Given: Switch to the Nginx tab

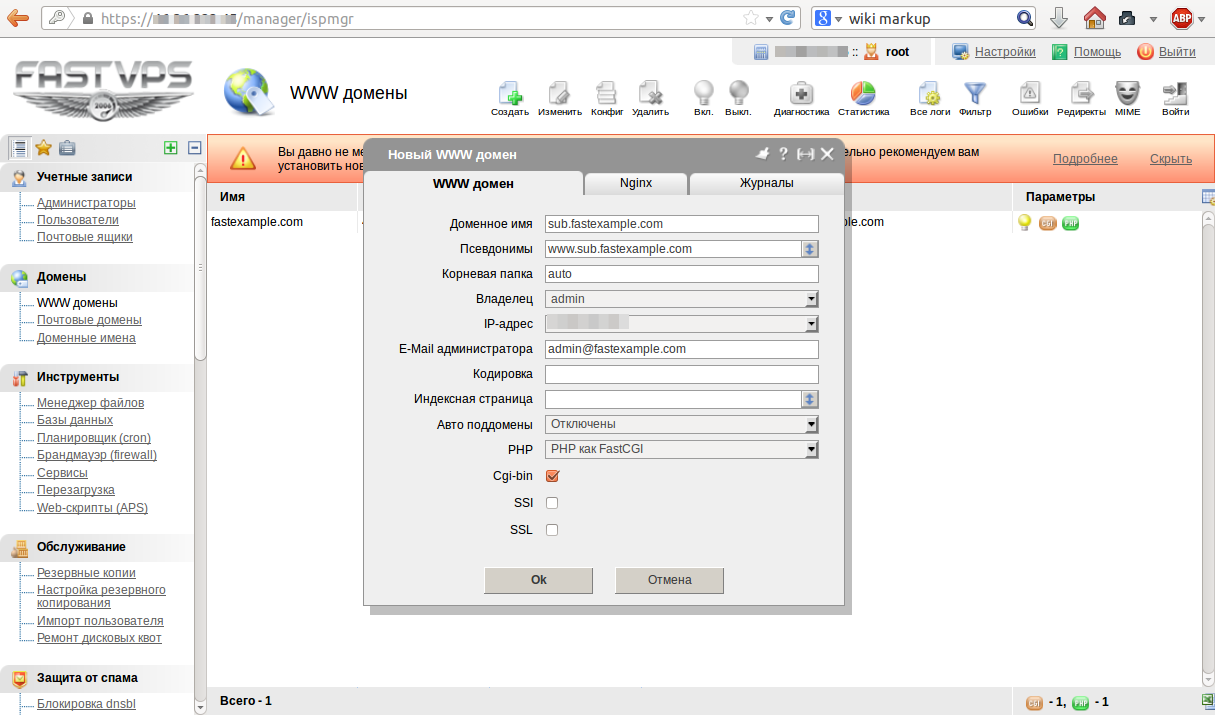Looking at the screenshot, I should (636, 183).
